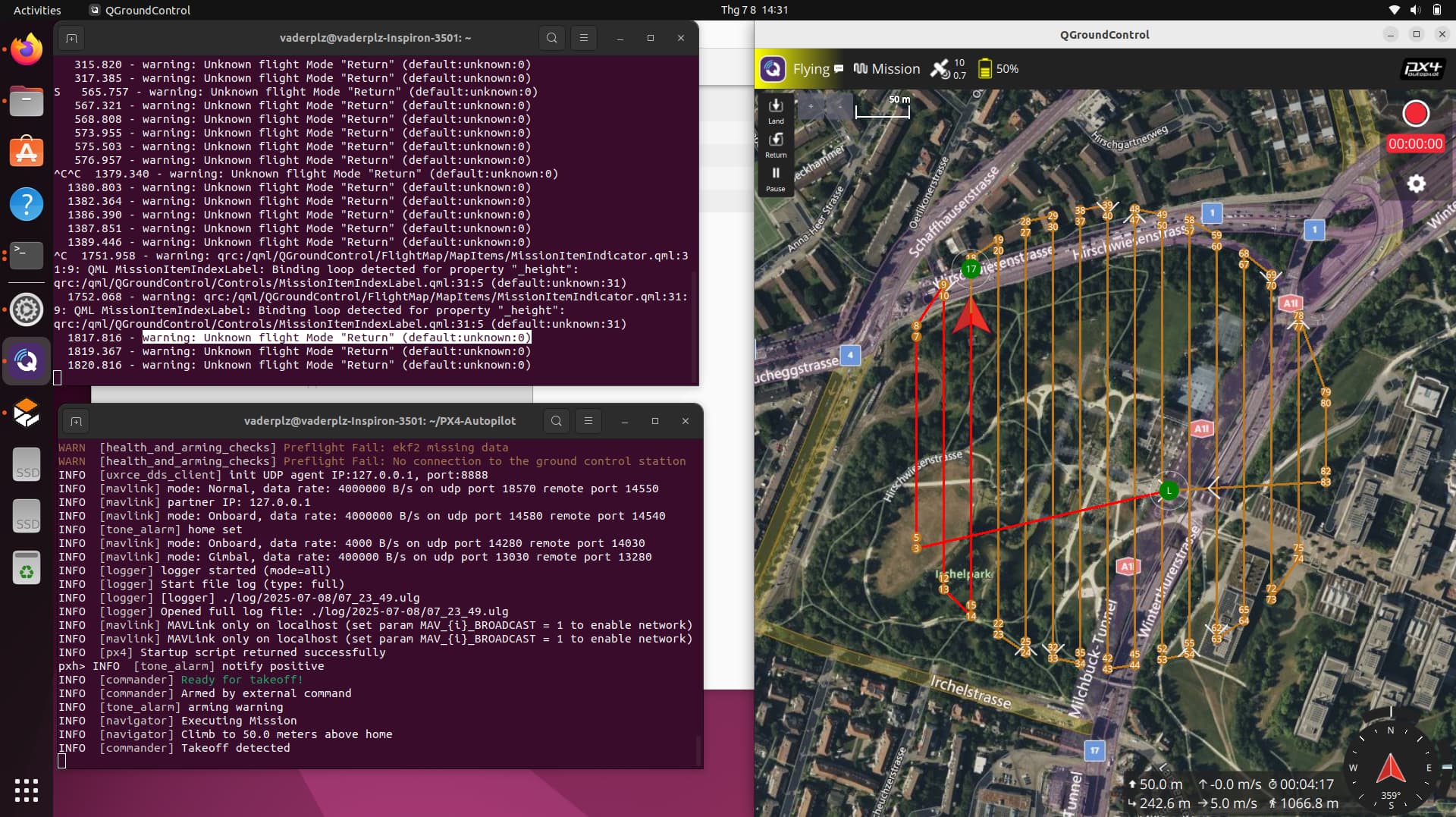Click the Return to launch button
This screenshot has width=1456, height=817.
(x=776, y=145)
